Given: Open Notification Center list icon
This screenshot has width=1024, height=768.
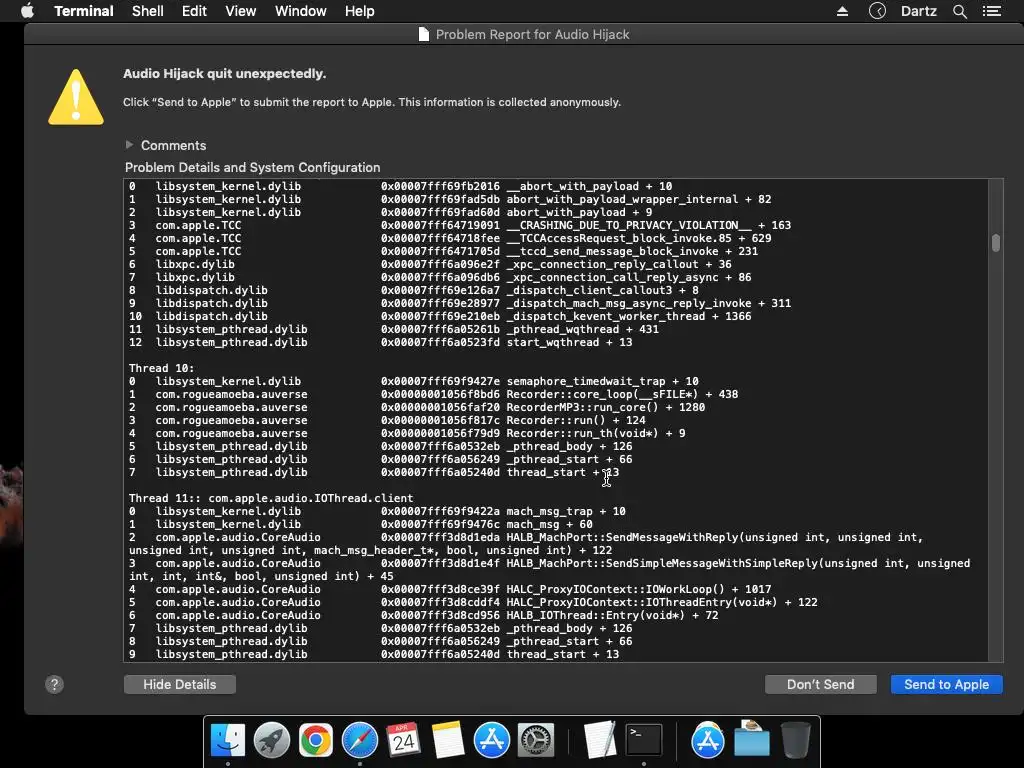Looking at the screenshot, I should click(992, 11).
